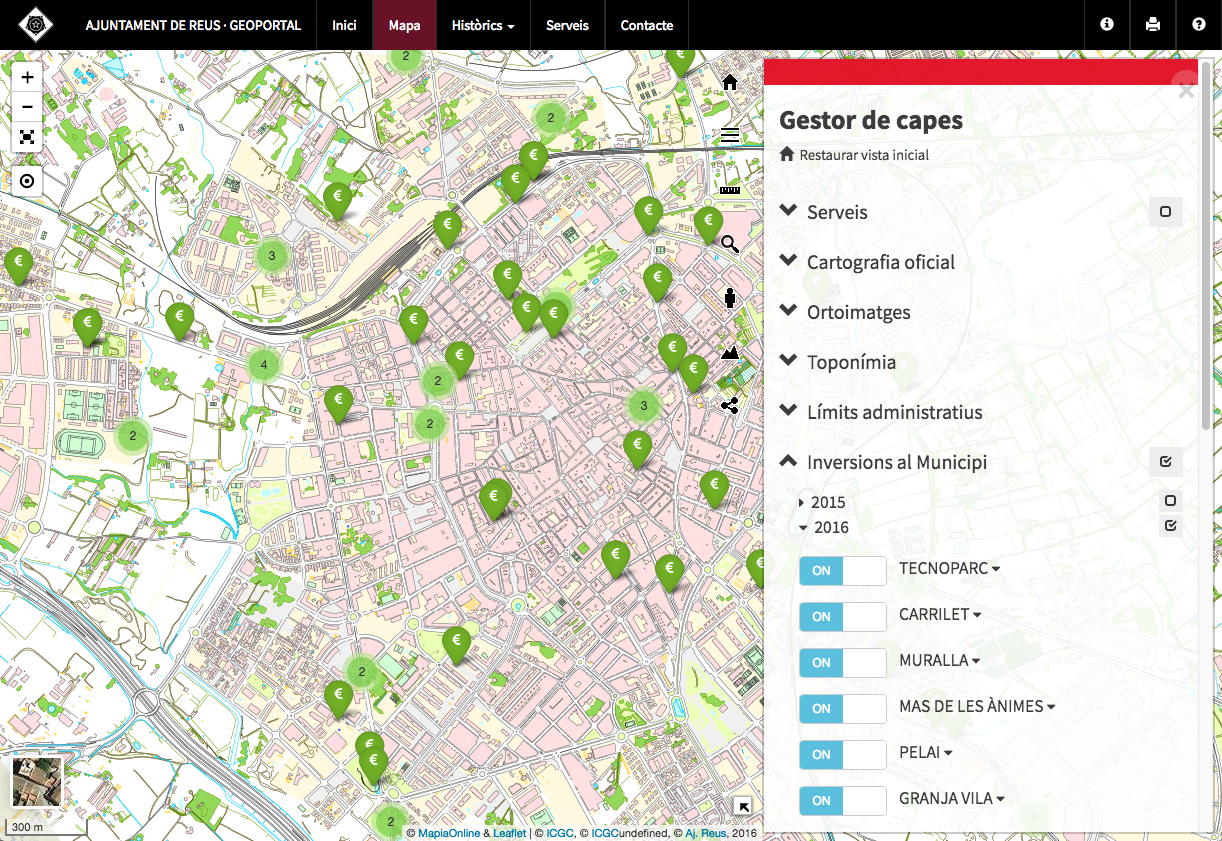This screenshot has width=1222, height=841.
Task: Open MapiaOnline attribution link
Action: coord(449,832)
